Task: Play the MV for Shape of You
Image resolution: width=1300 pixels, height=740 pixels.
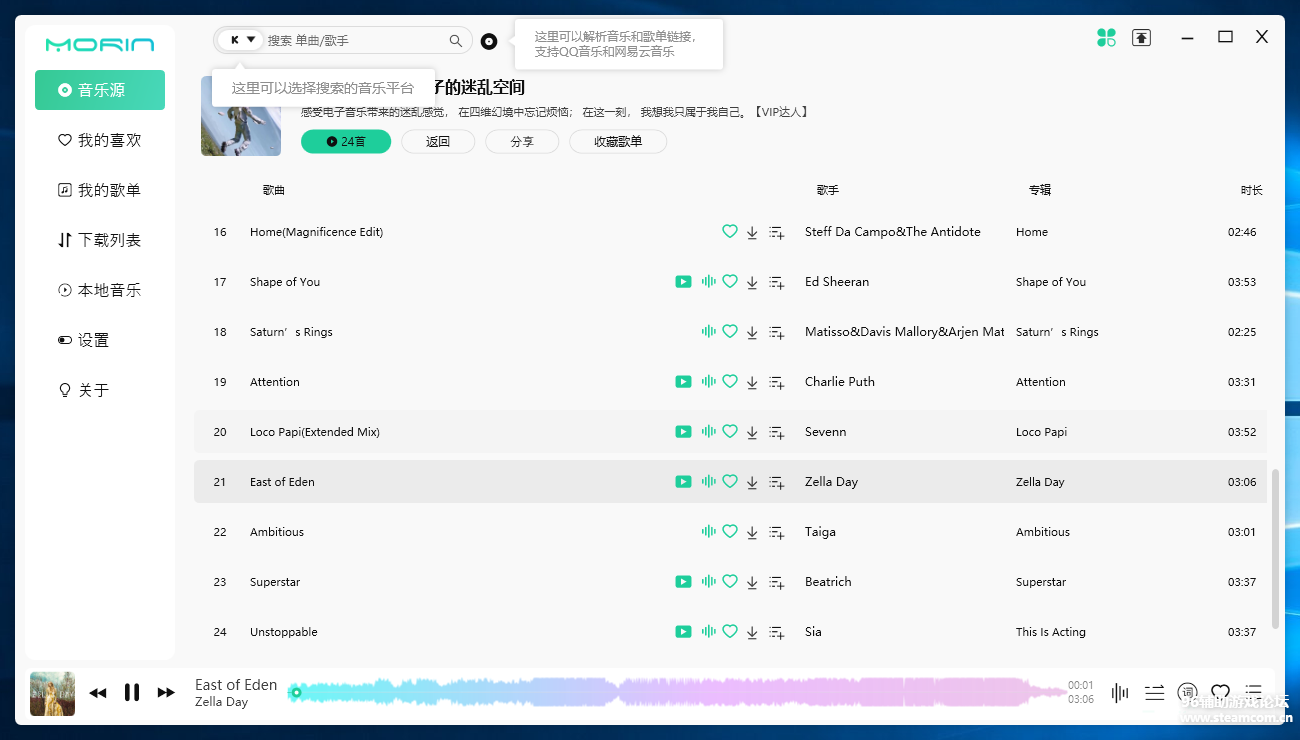Action: [683, 282]
